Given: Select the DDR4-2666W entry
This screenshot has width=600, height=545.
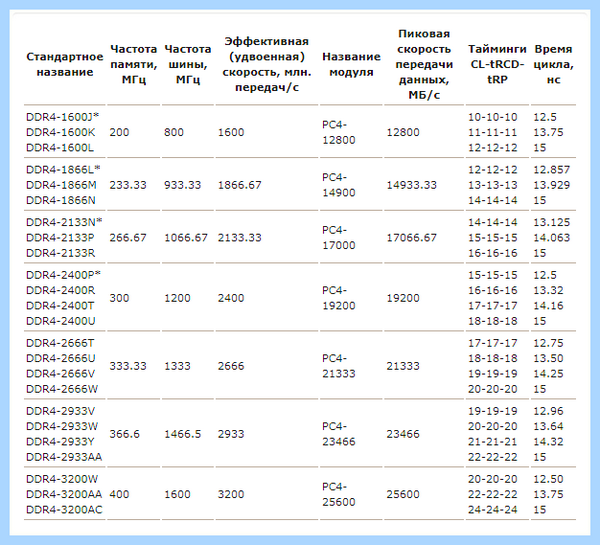Looking at the screenshot, I should pos(62,389).
